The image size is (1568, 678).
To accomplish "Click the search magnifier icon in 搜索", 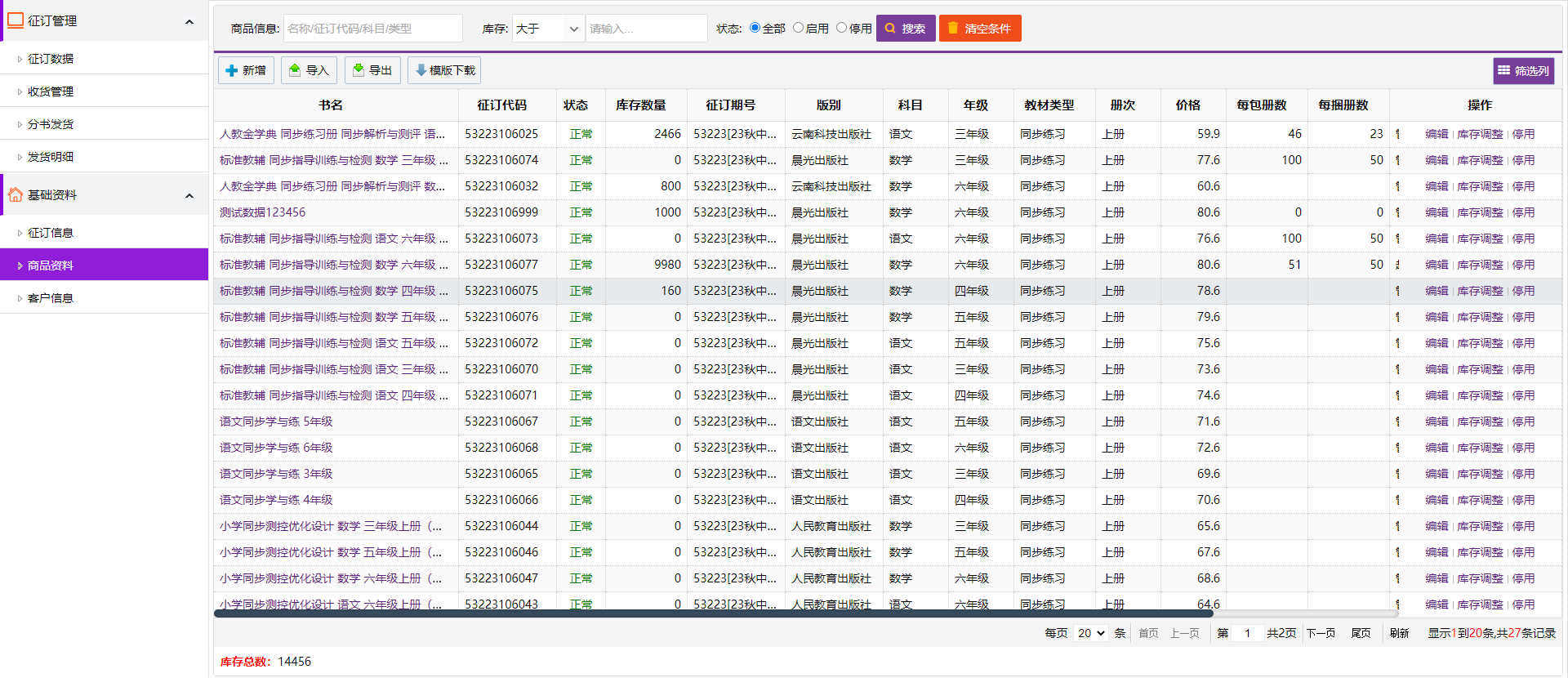I will (890, 28).
